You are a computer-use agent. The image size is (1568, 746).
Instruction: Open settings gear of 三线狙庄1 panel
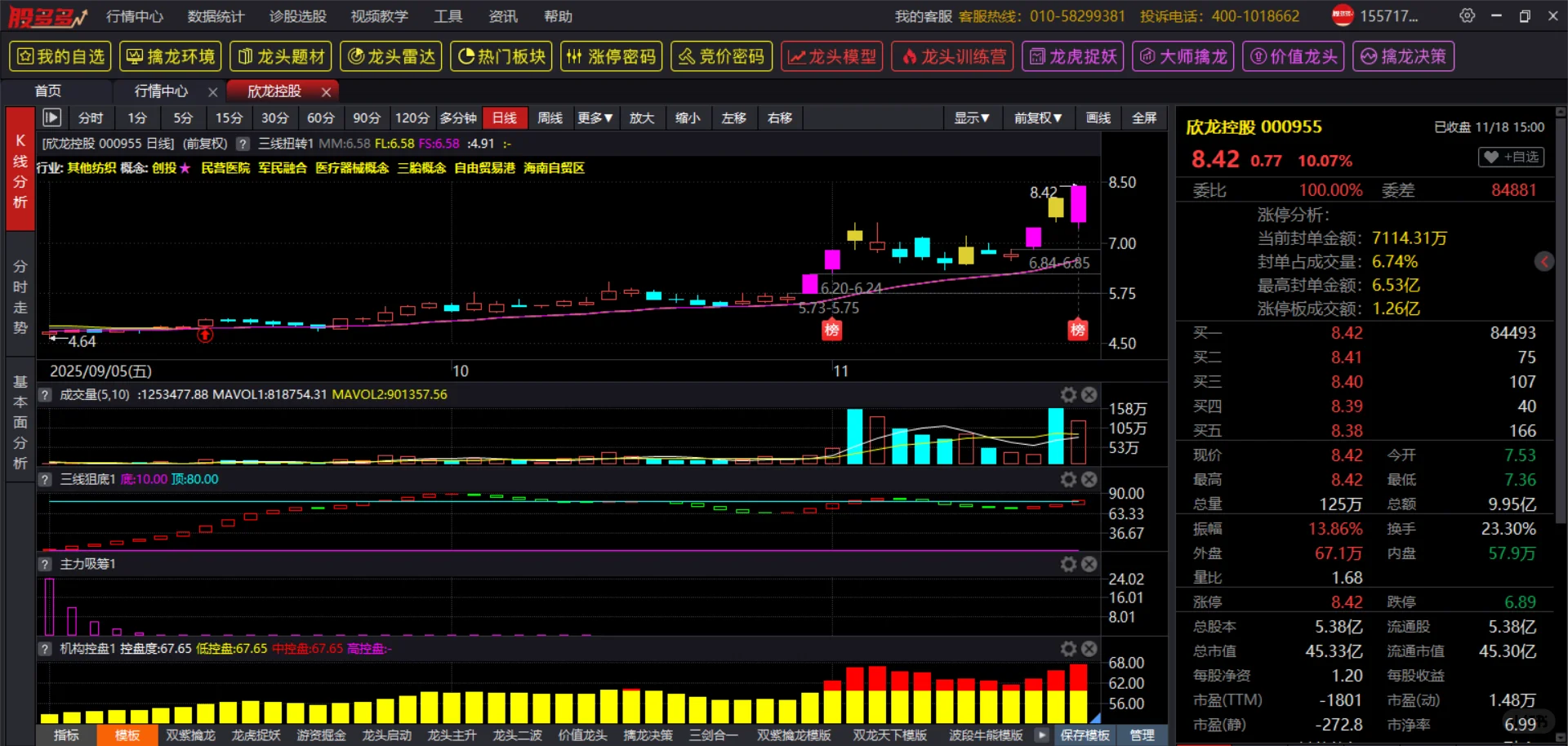(x=1068, y=480)
